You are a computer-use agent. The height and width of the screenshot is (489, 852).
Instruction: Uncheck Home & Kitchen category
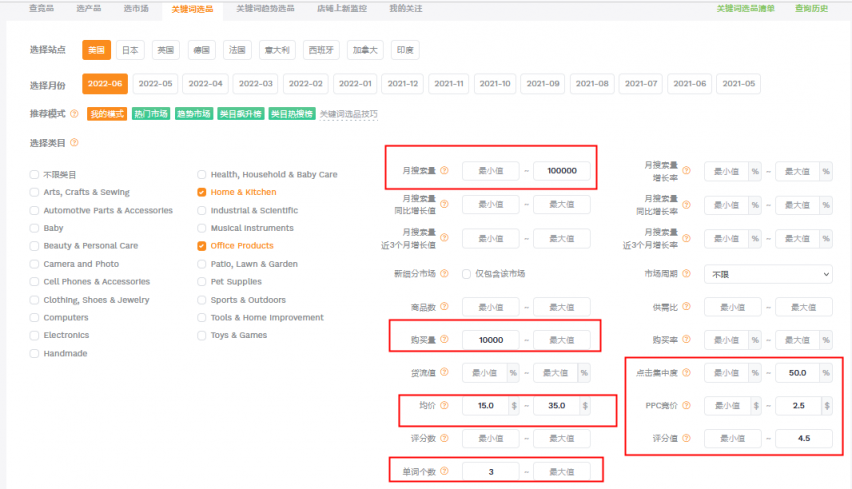tap(202, 192)
